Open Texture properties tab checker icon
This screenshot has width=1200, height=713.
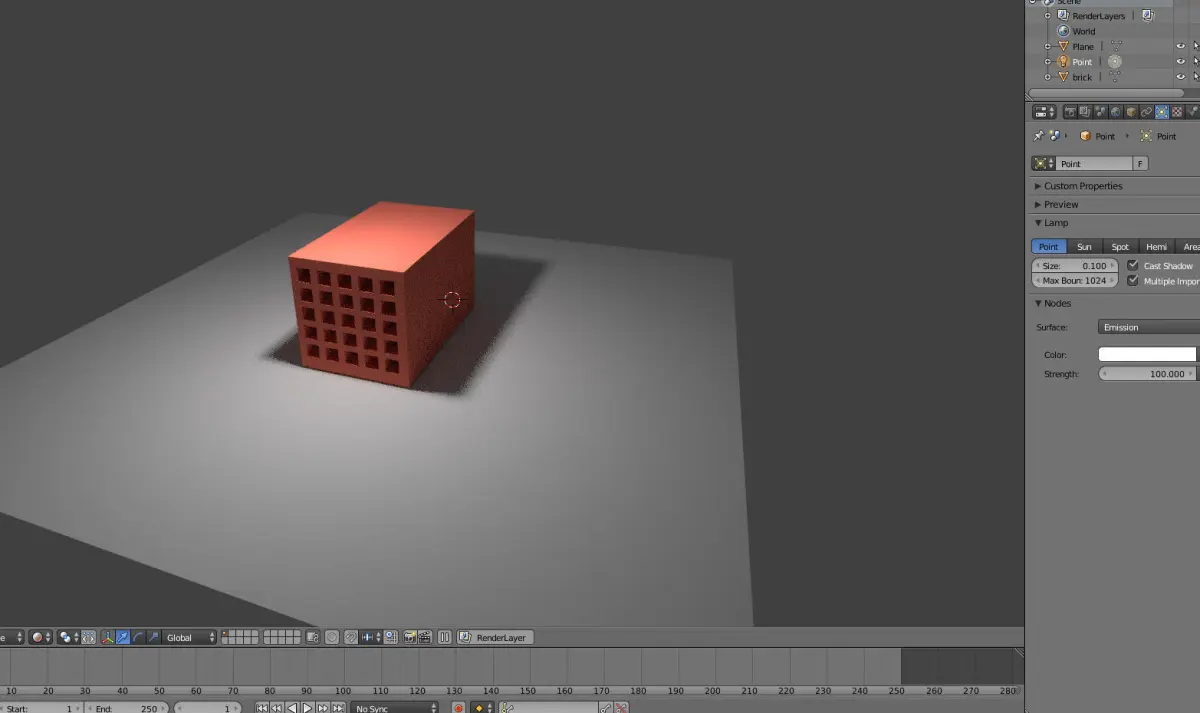tap(1177, 112)
